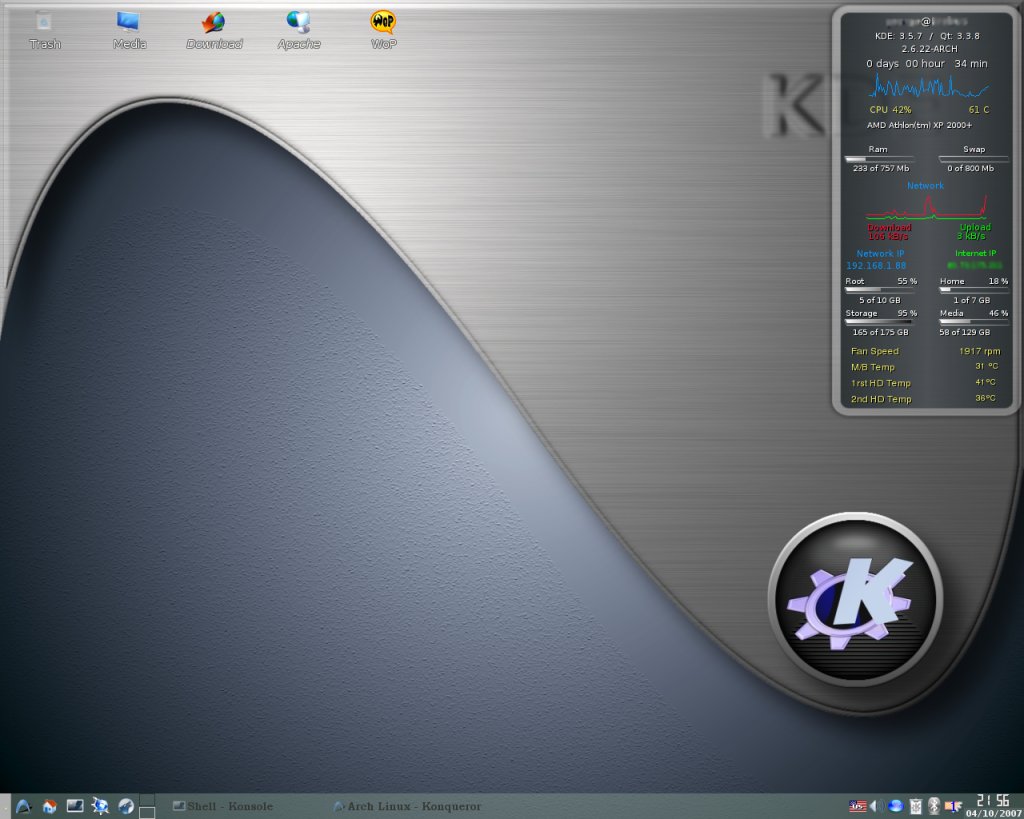Screen dimensions: 1024x819
Task: Click the 1rst HD Temp row
Action: pyautogui.click(x=925, y=383)
